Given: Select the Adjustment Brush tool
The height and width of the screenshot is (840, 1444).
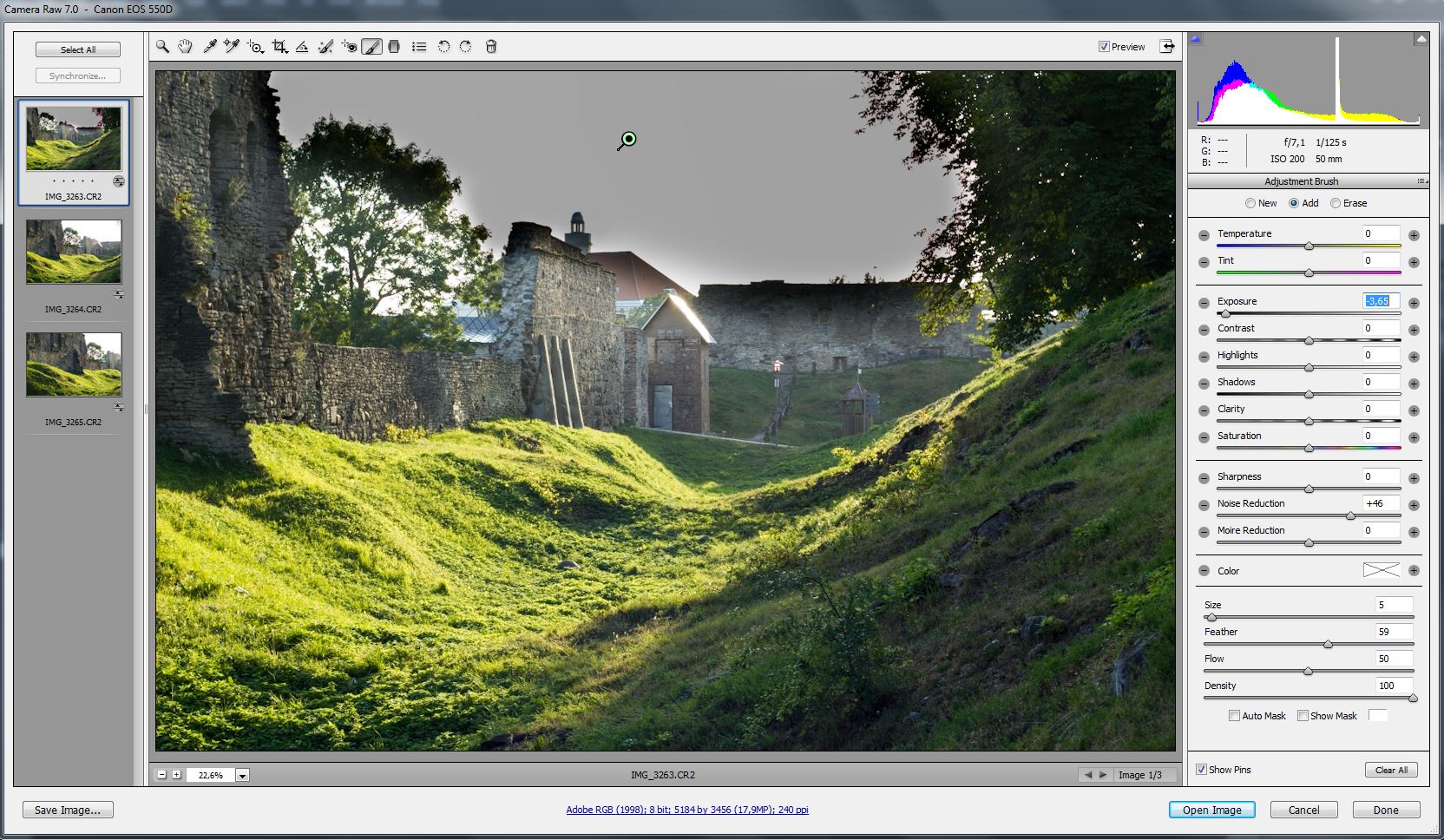Looking at the screenshot, I should 371,47.
